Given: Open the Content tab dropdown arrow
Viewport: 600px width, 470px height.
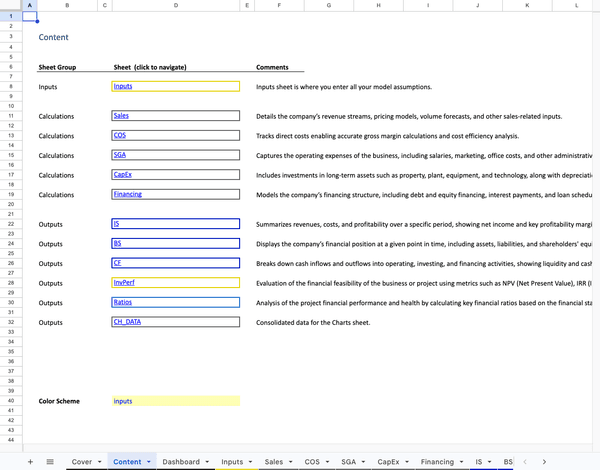Looking at the screenshot, I should click(149, 462).
